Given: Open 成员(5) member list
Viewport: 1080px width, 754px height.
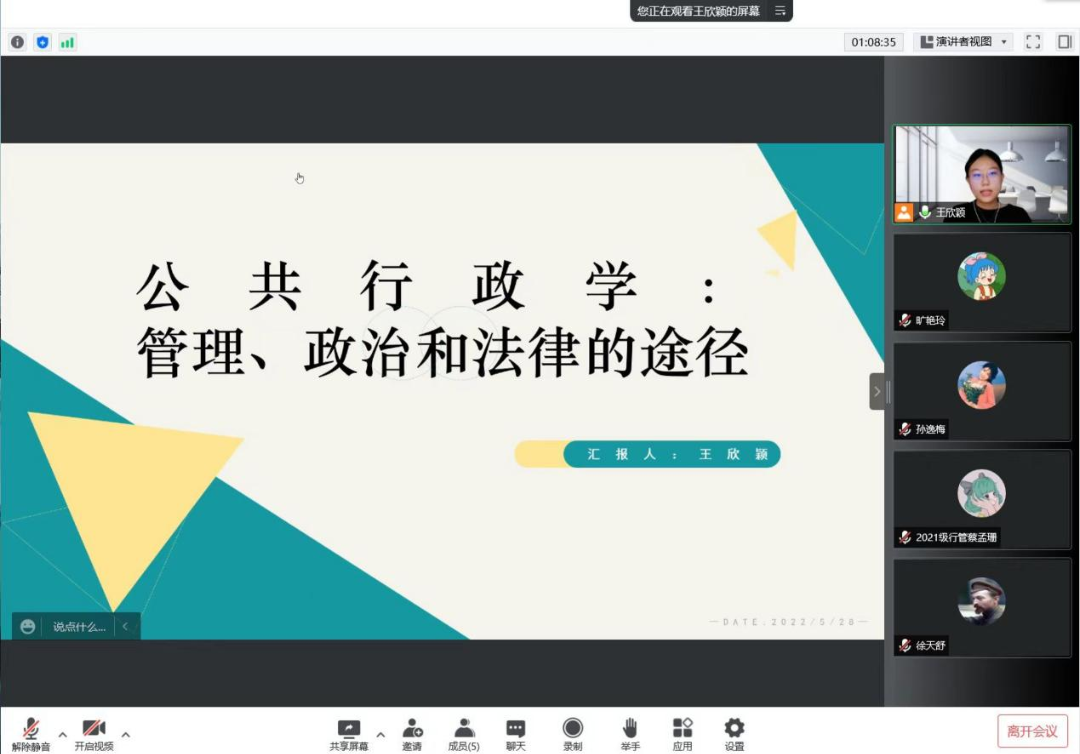Looking at the screenshot, I should coord(463,732).
